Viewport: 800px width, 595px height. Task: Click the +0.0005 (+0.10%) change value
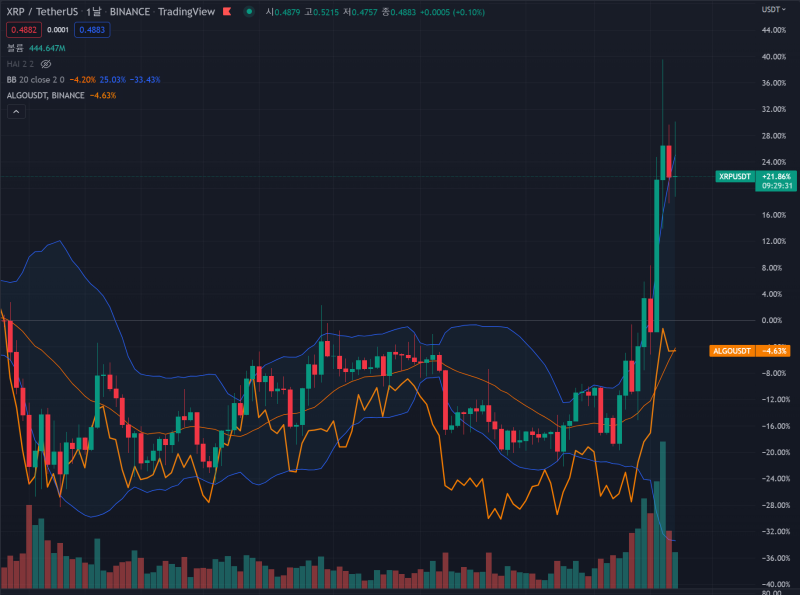click(452, 12)
